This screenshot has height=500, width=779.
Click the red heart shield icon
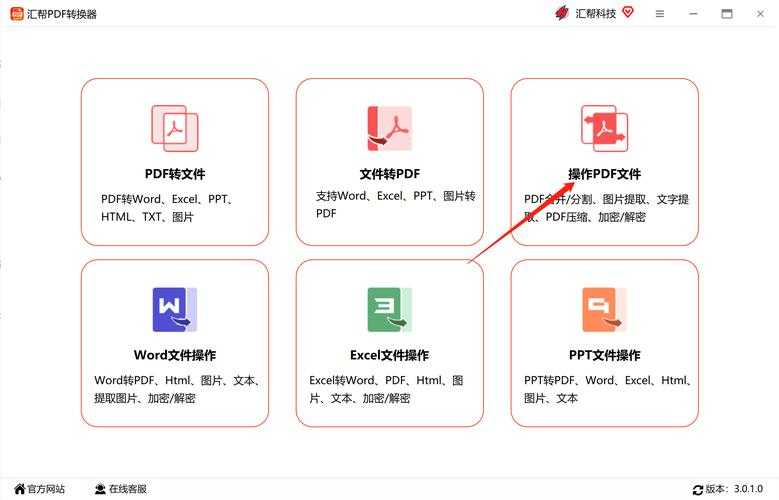pos(628,12)
